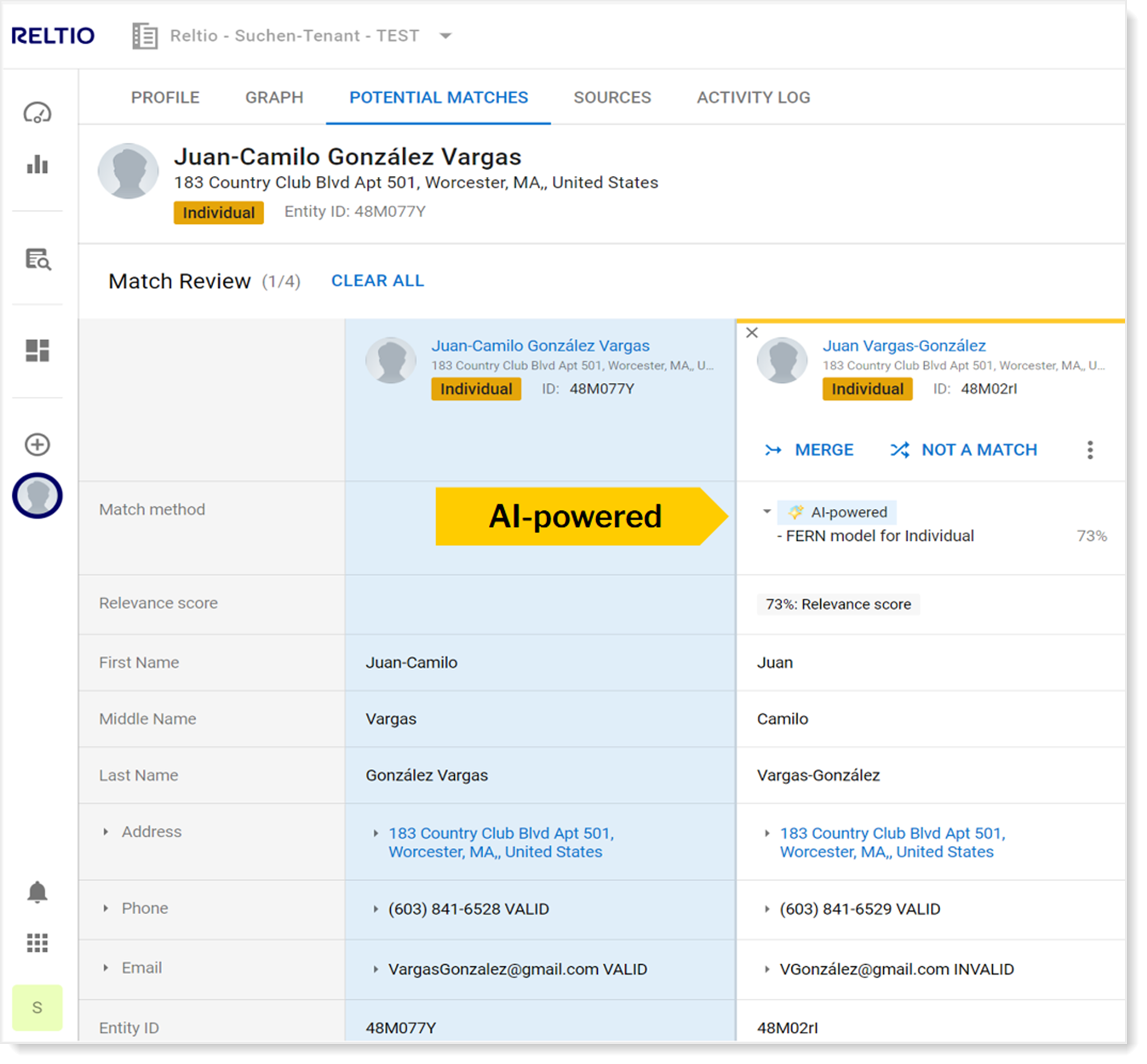This screenshot has height=1064, width=1147.
Task: Switch to the SOURCES tab
Action: tap(611, 98)
